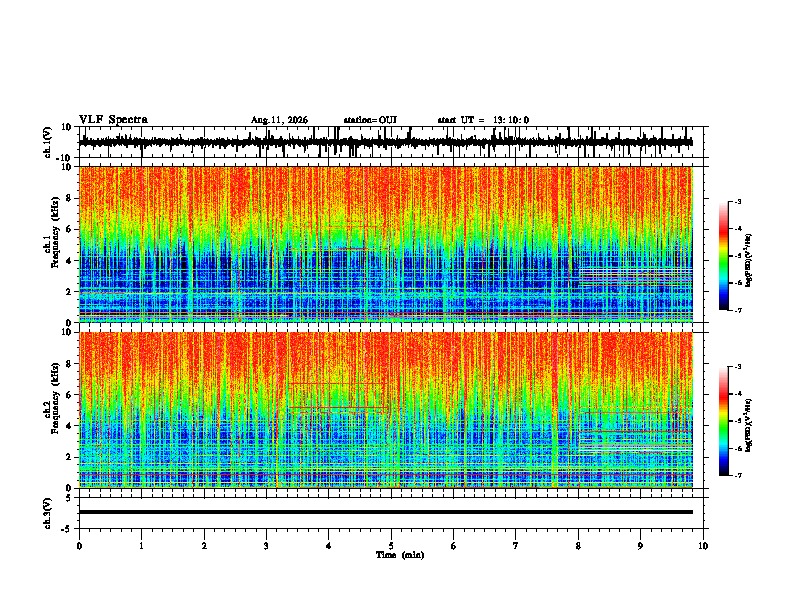This screenshot has height=612, width=792.
Task: Click the time axis tick label "0"
Action: (x=79, y=546)
